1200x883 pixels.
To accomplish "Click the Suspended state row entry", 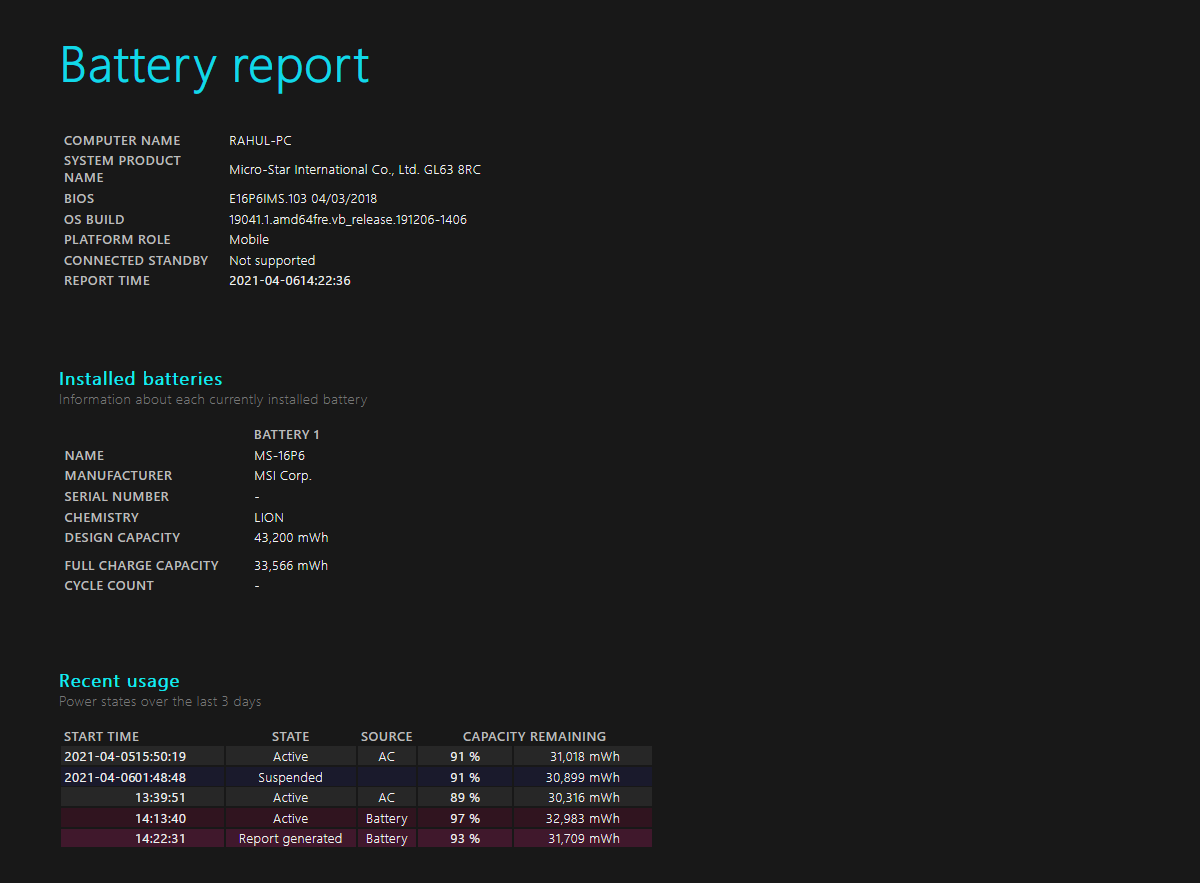I will (x=290, y=778).
